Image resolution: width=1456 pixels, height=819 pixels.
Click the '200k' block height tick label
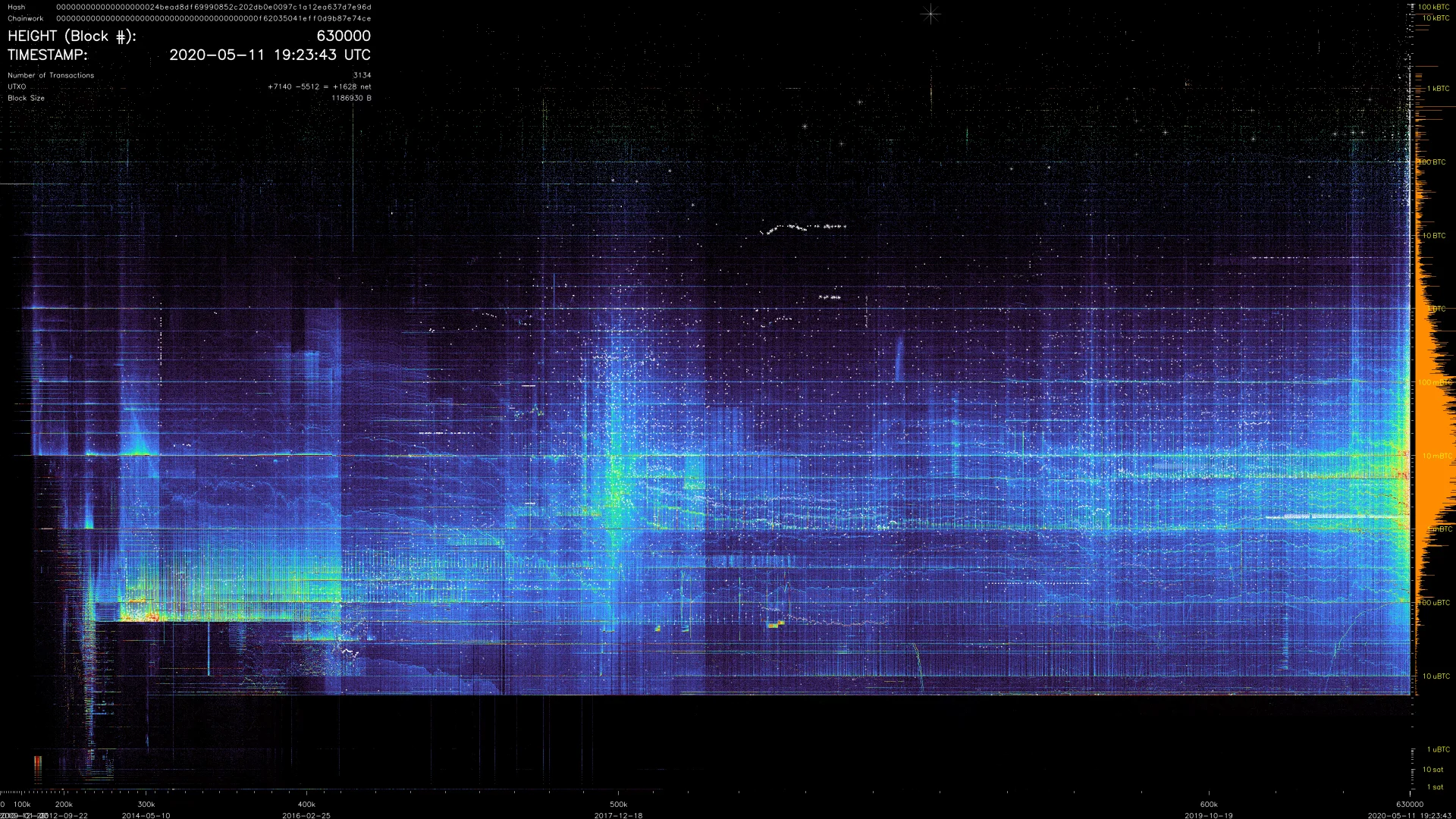pos(64,805)
